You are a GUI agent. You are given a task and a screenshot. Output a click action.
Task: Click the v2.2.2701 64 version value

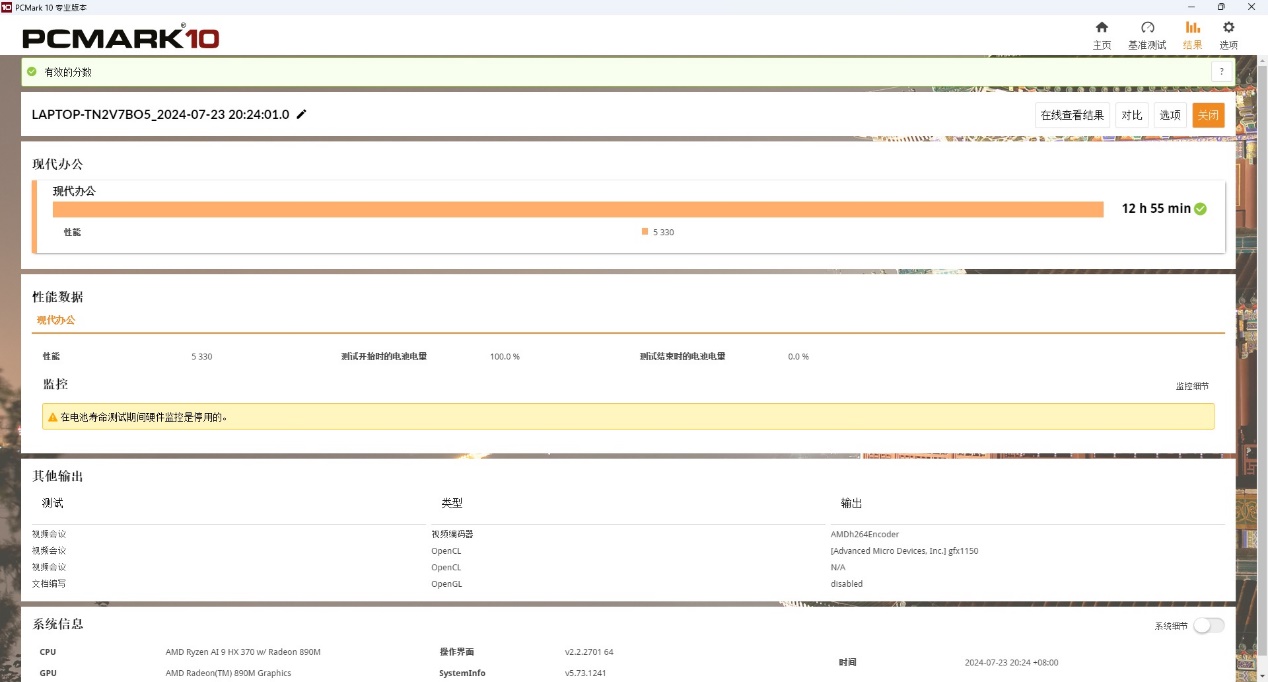(x=589, y=652)
